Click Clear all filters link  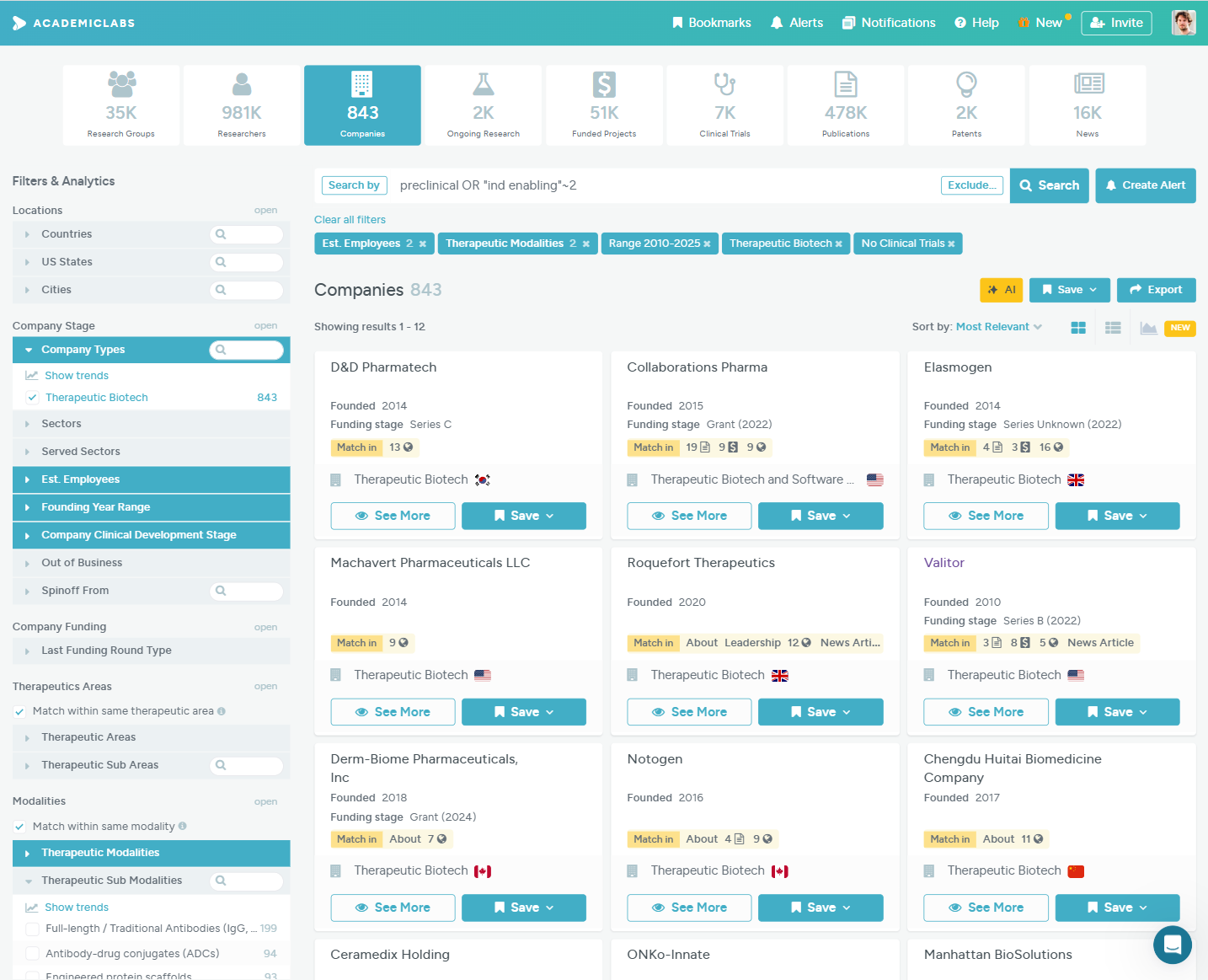(350, 220)
